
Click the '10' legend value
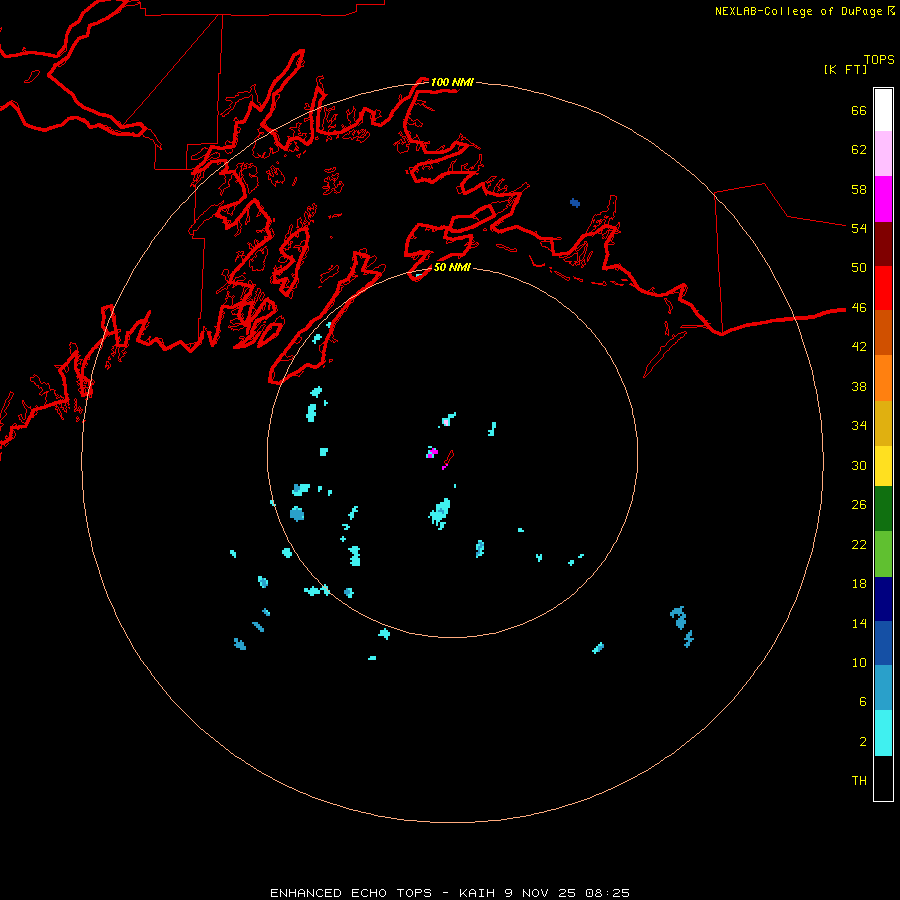tap(859, 662)
